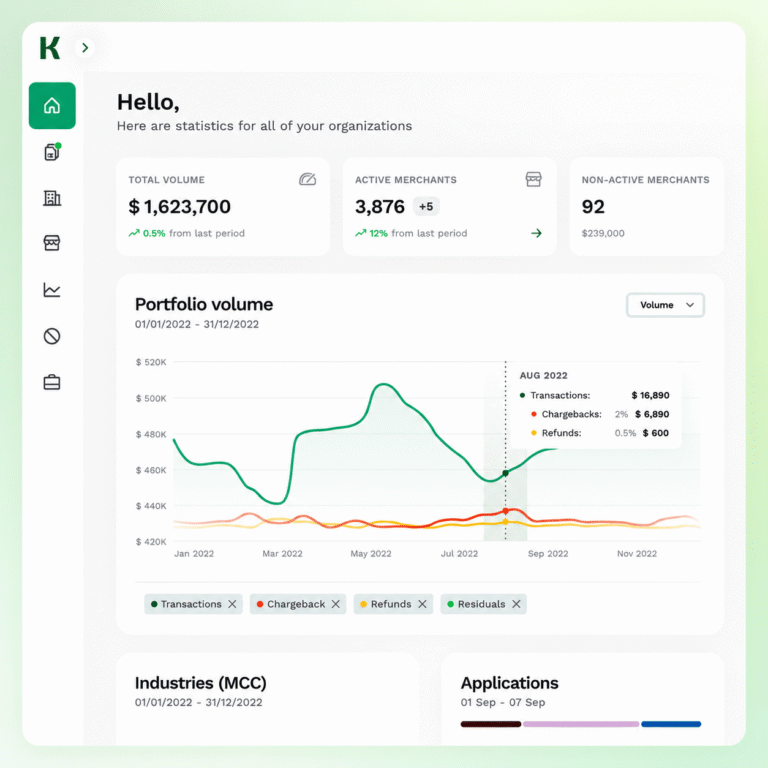The image size is (768, 768).
Task: Click the Industries (MCC) heading
Action: tap(201, 683)
